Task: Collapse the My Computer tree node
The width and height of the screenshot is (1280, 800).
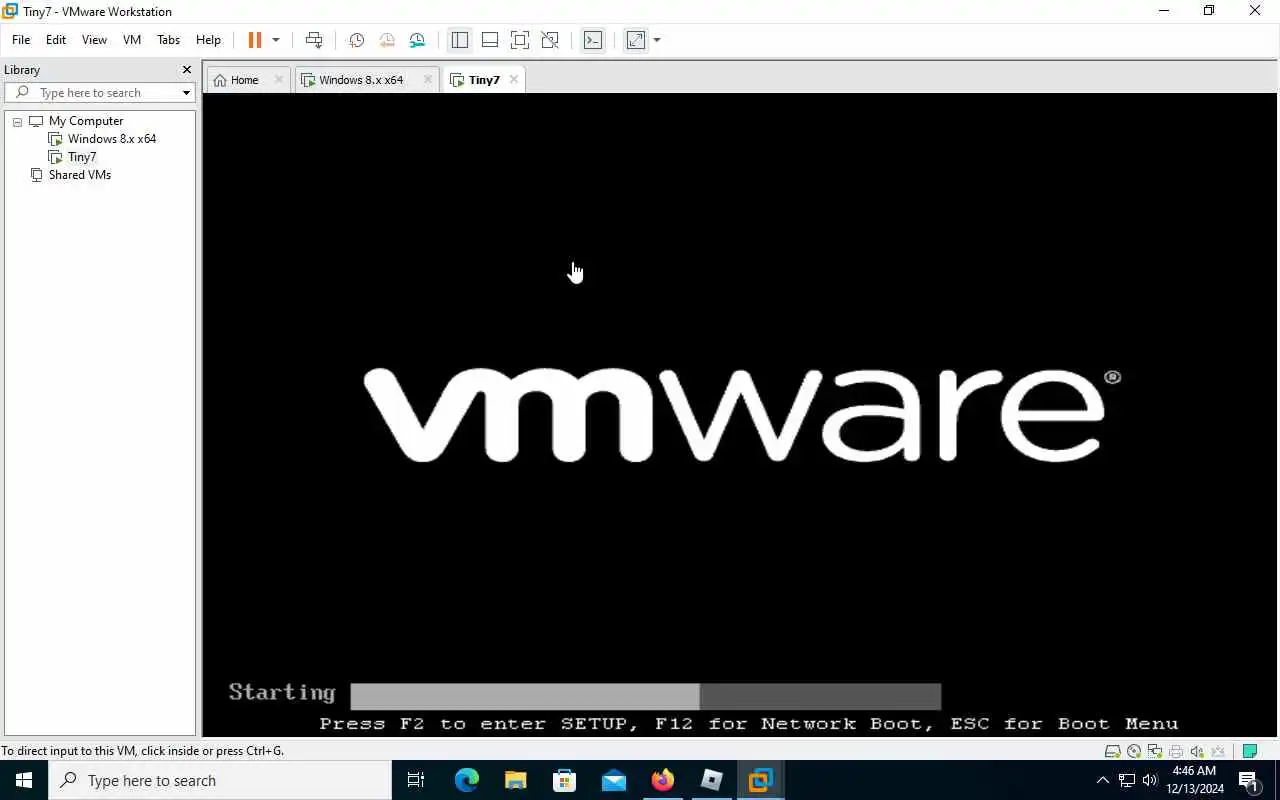Action: (x=17, y=121)
